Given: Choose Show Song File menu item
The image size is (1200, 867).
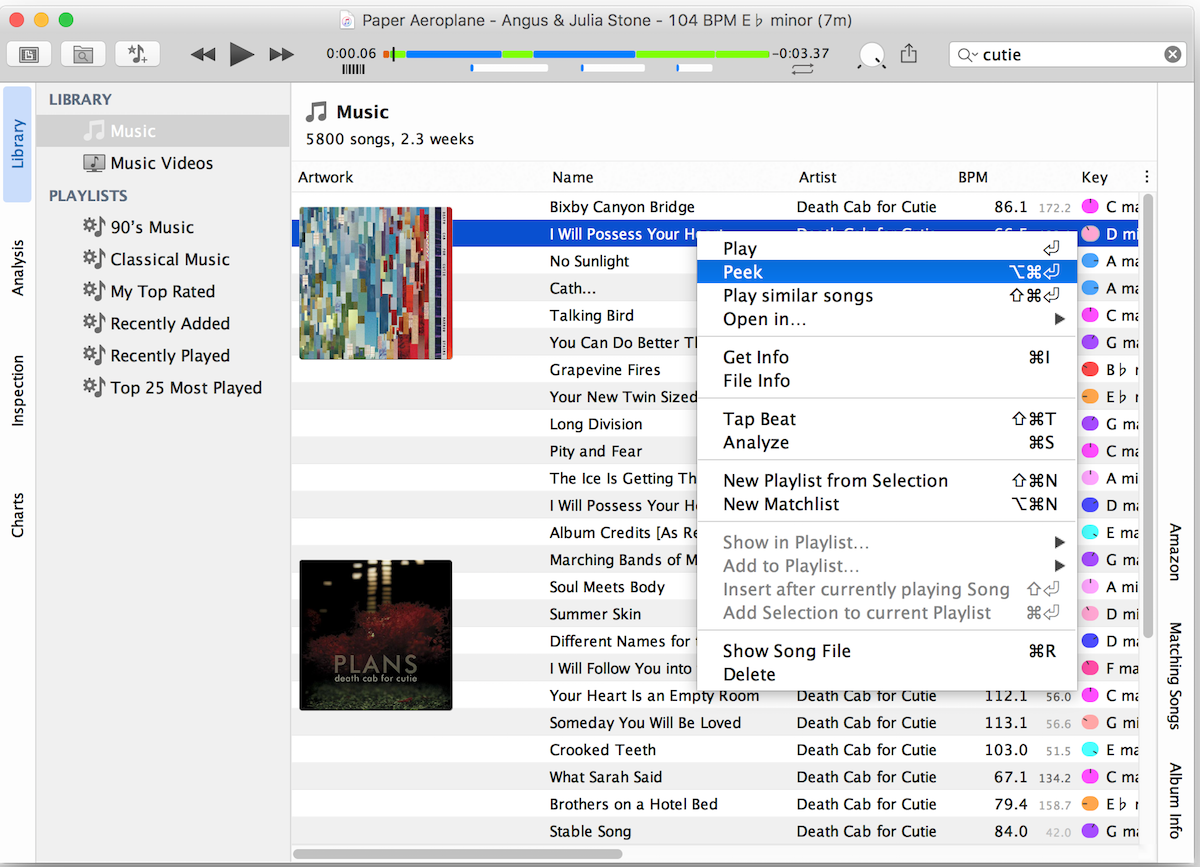Looking at the screenshot, I should coord(887,651).
